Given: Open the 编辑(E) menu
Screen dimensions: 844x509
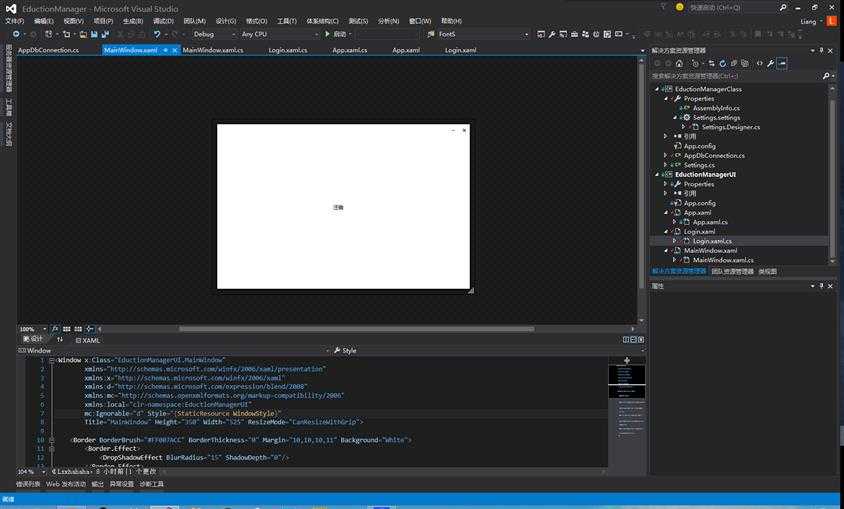Looking at the screenshot, I should [44, 21].
